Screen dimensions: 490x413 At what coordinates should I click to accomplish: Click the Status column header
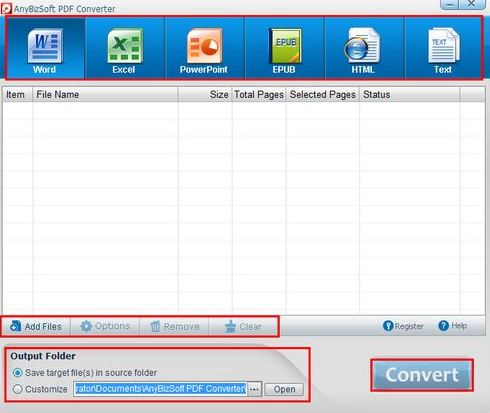click(410, 95)
